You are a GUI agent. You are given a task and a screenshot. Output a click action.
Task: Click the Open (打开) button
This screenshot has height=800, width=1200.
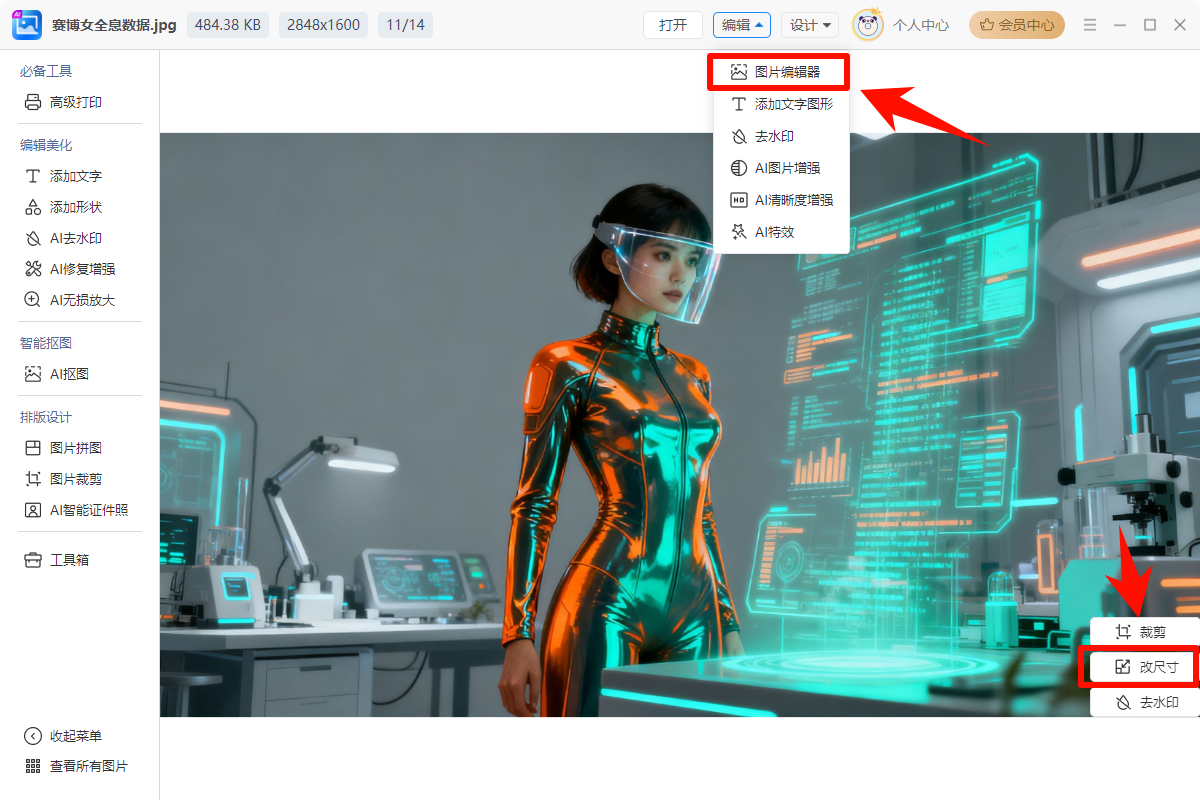pos(673,25)
